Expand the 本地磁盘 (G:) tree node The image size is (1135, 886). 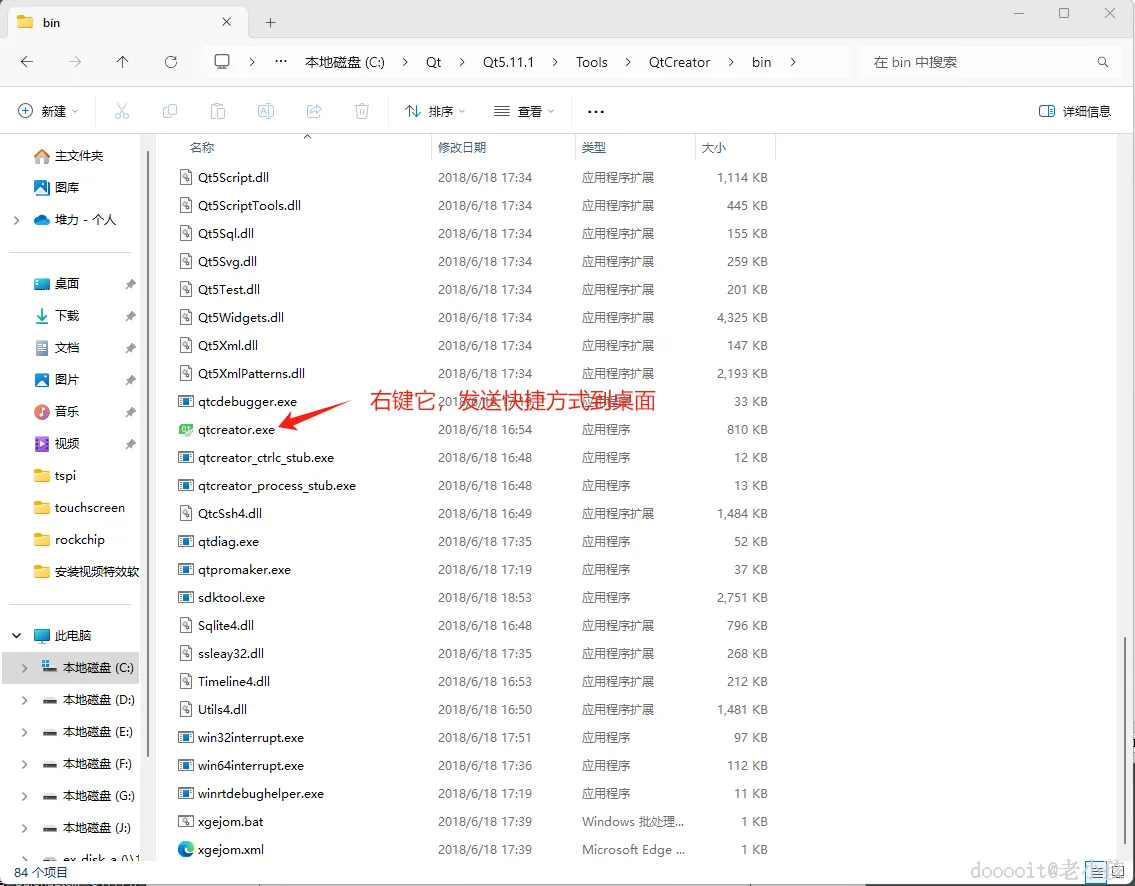pos(25,796)
